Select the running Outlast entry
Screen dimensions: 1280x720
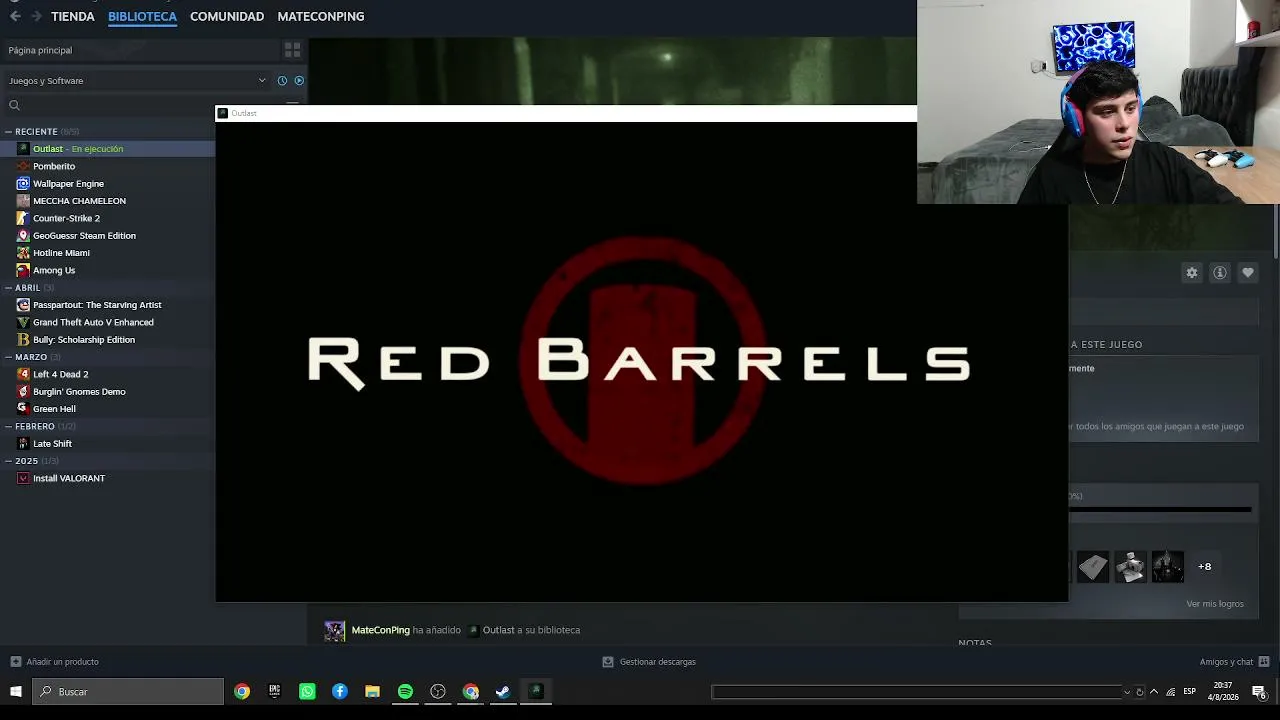coord(107,149)
